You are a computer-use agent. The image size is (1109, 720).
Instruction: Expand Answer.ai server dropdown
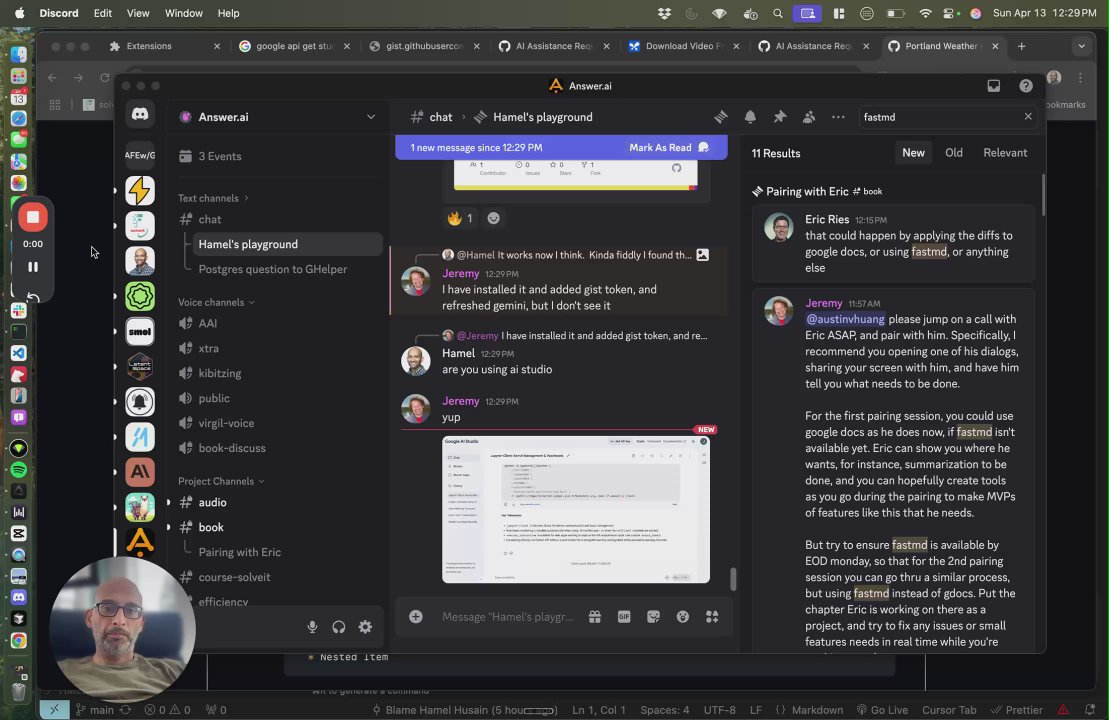point(371,117)
